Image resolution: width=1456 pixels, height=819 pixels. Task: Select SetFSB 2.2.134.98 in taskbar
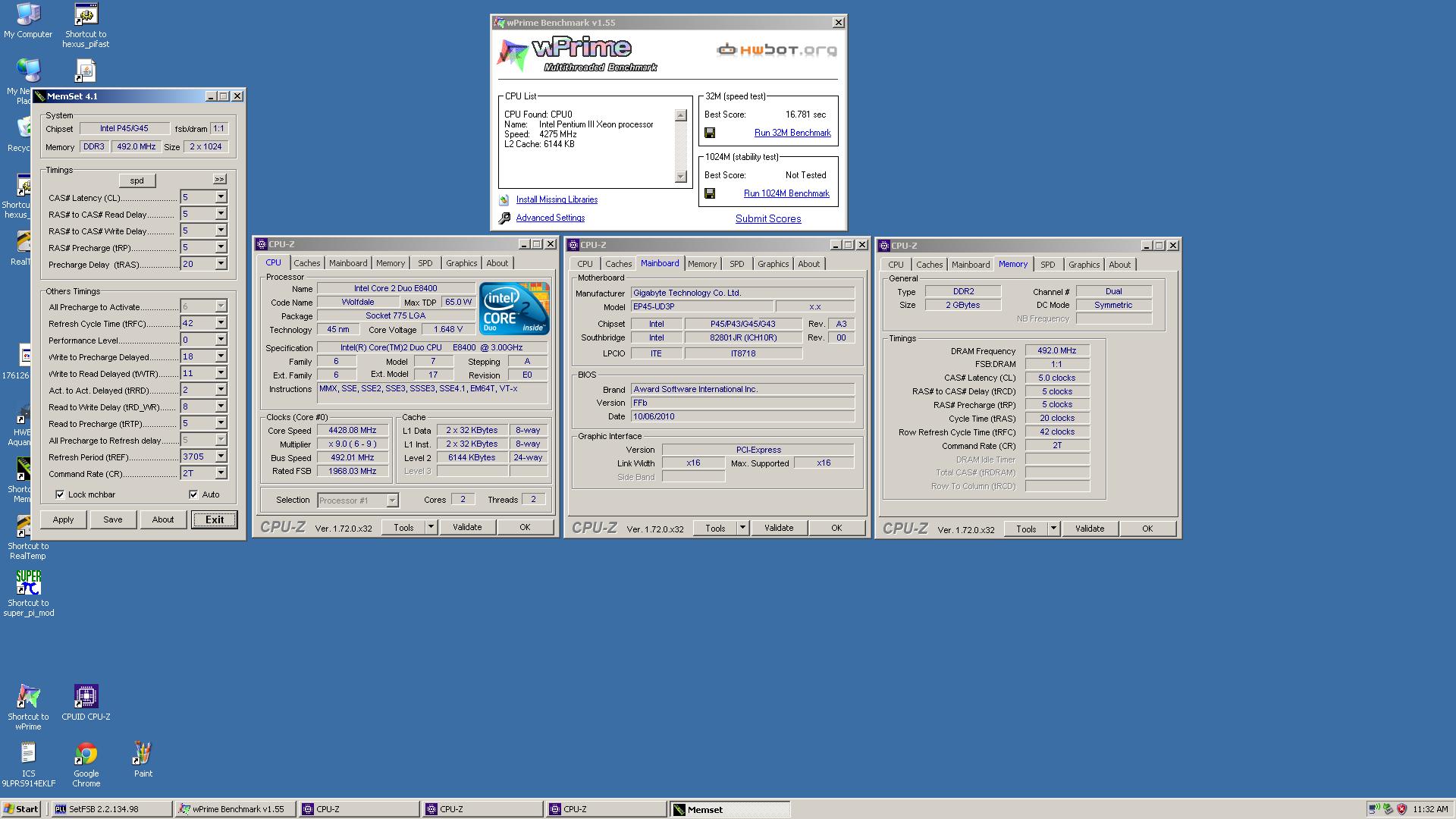[112, 809]
